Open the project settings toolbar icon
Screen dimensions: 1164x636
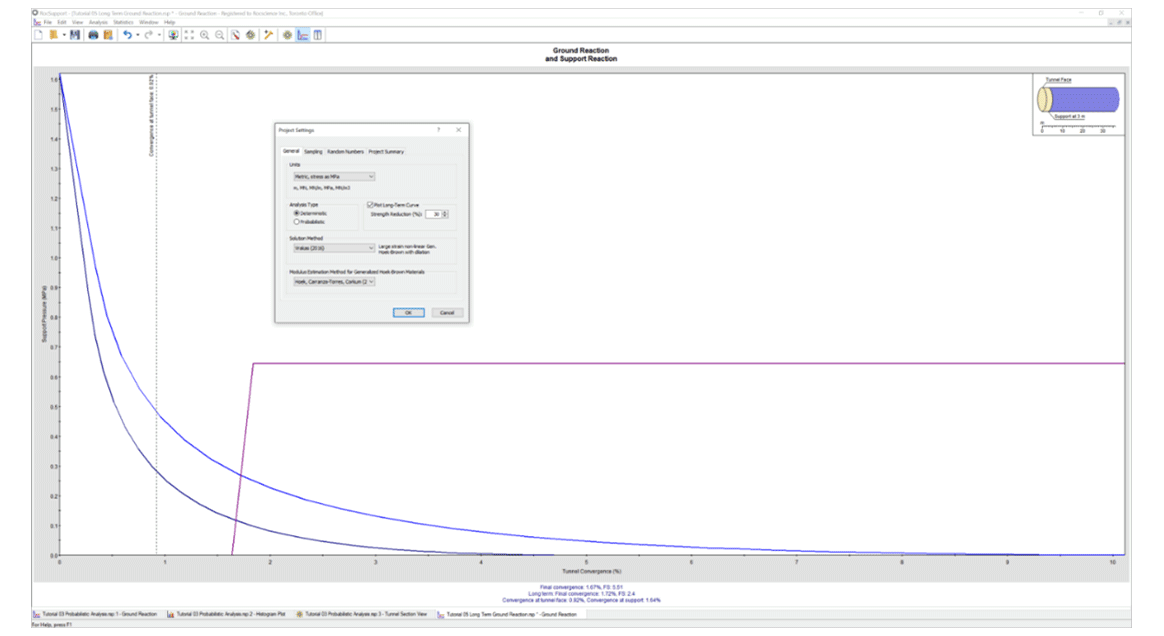pyautogui.click(x=235, y=35)
